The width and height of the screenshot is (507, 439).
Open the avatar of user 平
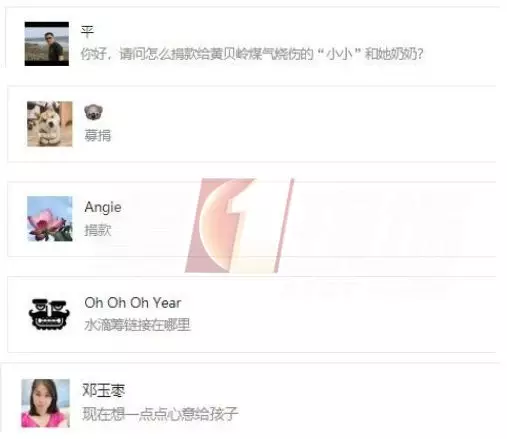[47, 44]
